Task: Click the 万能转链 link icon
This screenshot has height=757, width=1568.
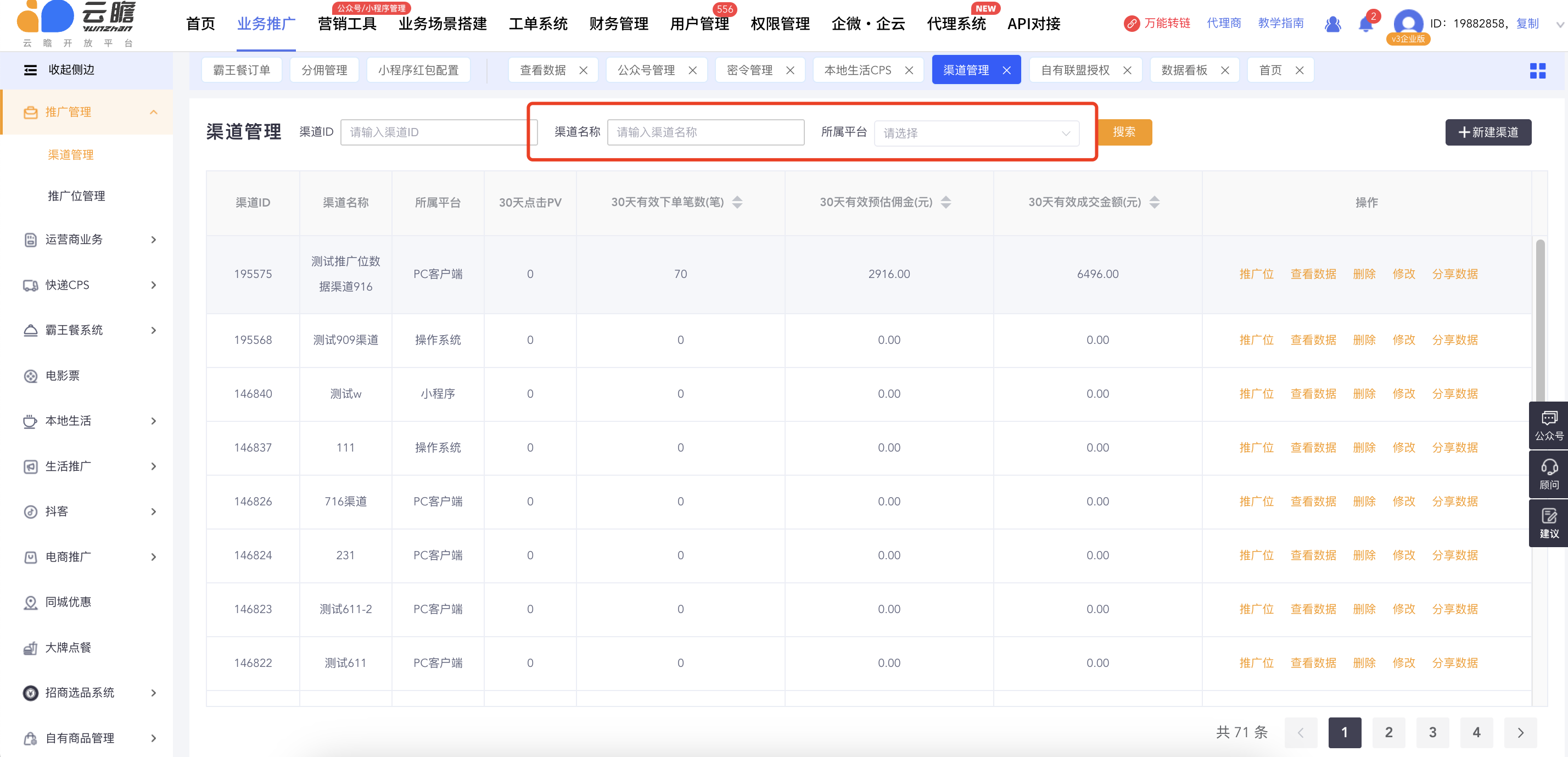Action: (1131, 24)
